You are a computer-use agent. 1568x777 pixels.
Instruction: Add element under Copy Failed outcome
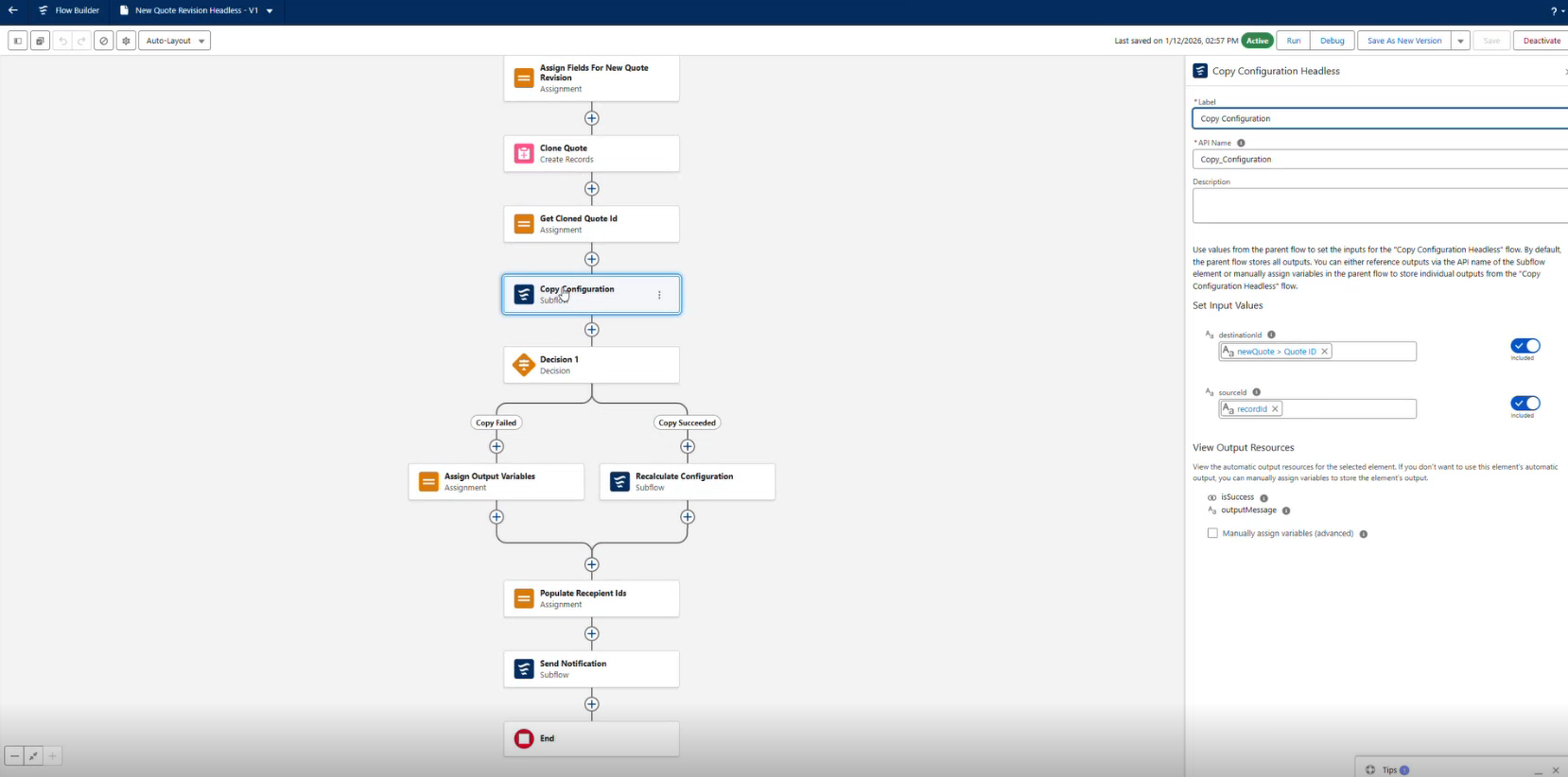497,446
